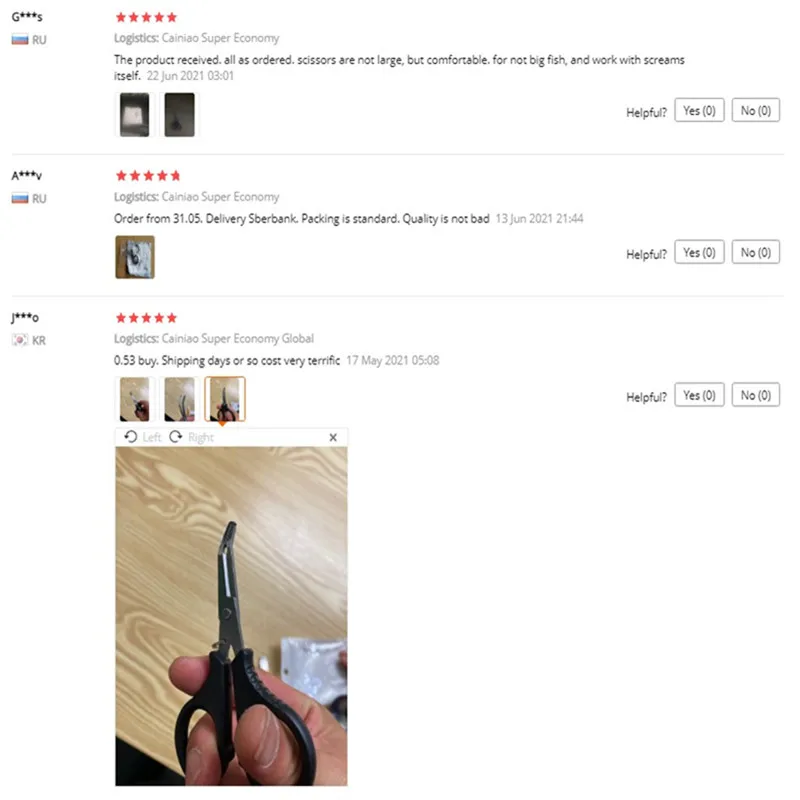800x800 pixels.
Task: Close the enlarged photo viewer
Action: tap(333, 437)
